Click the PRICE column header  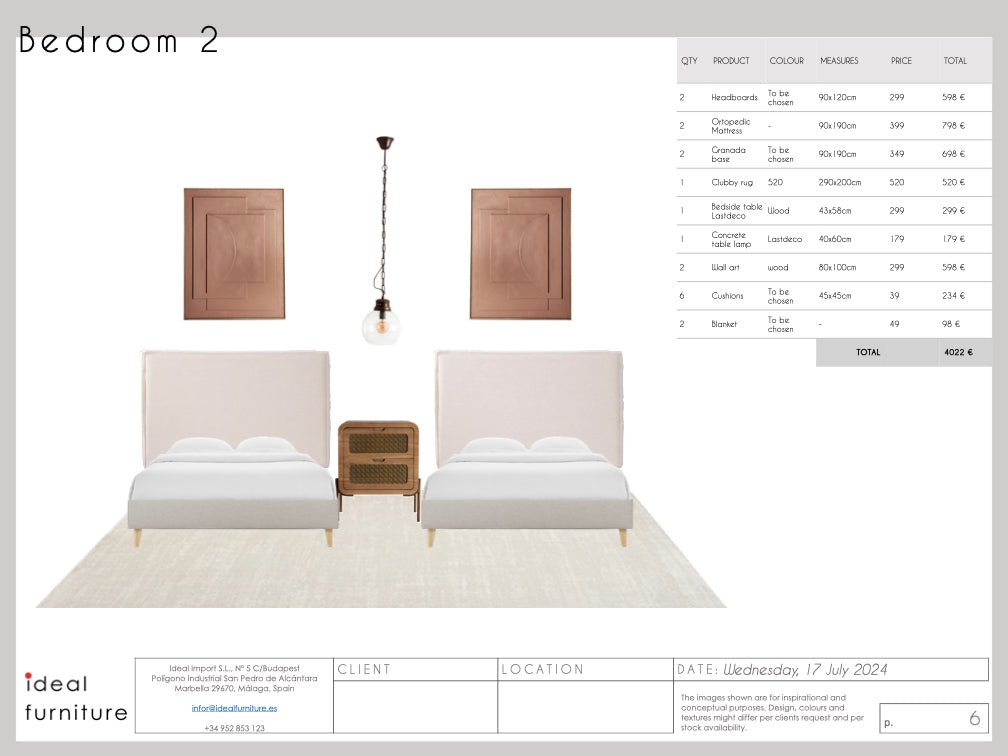(901, 60)
